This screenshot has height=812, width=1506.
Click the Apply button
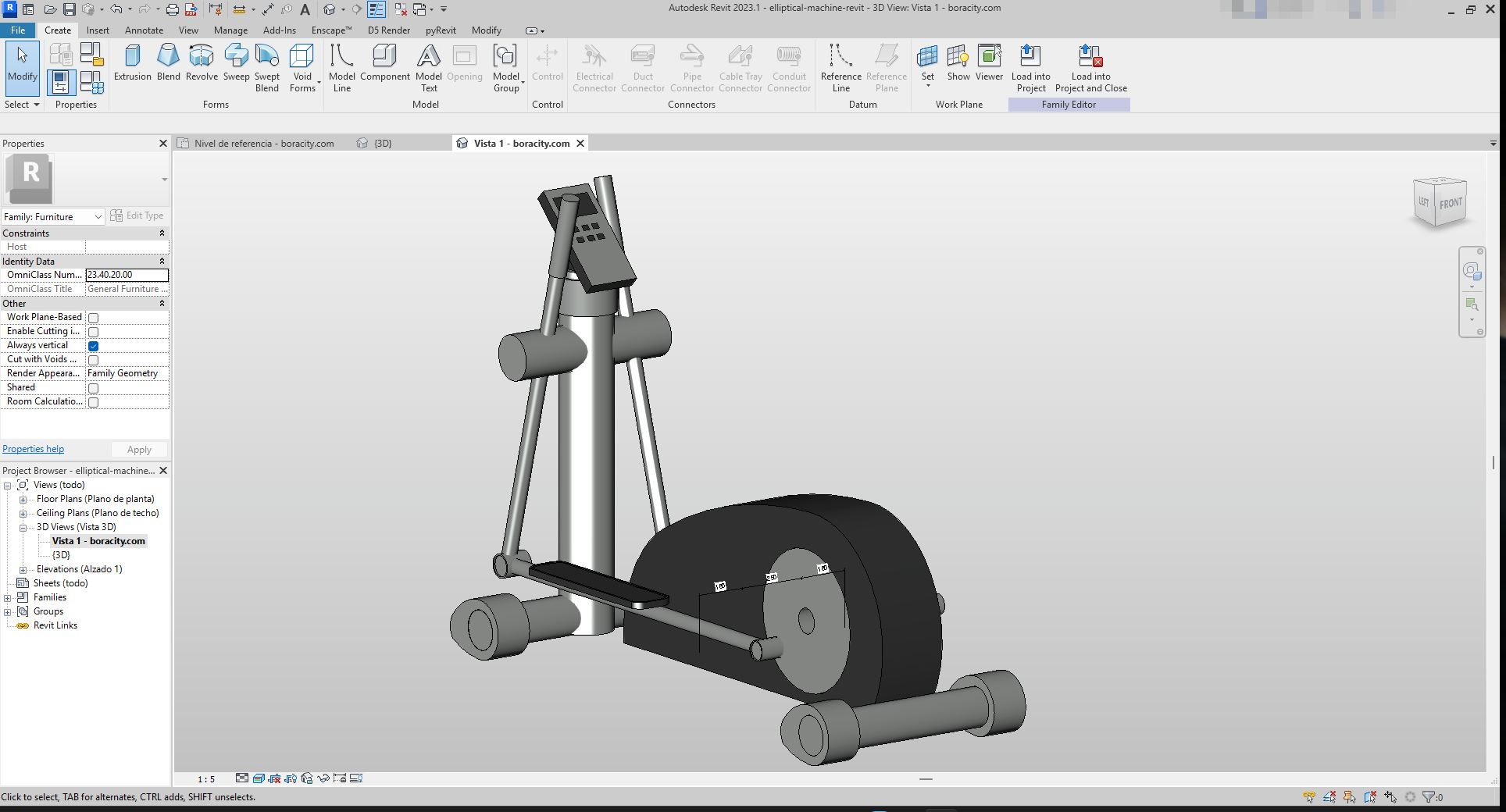click(x=139, y=450)
